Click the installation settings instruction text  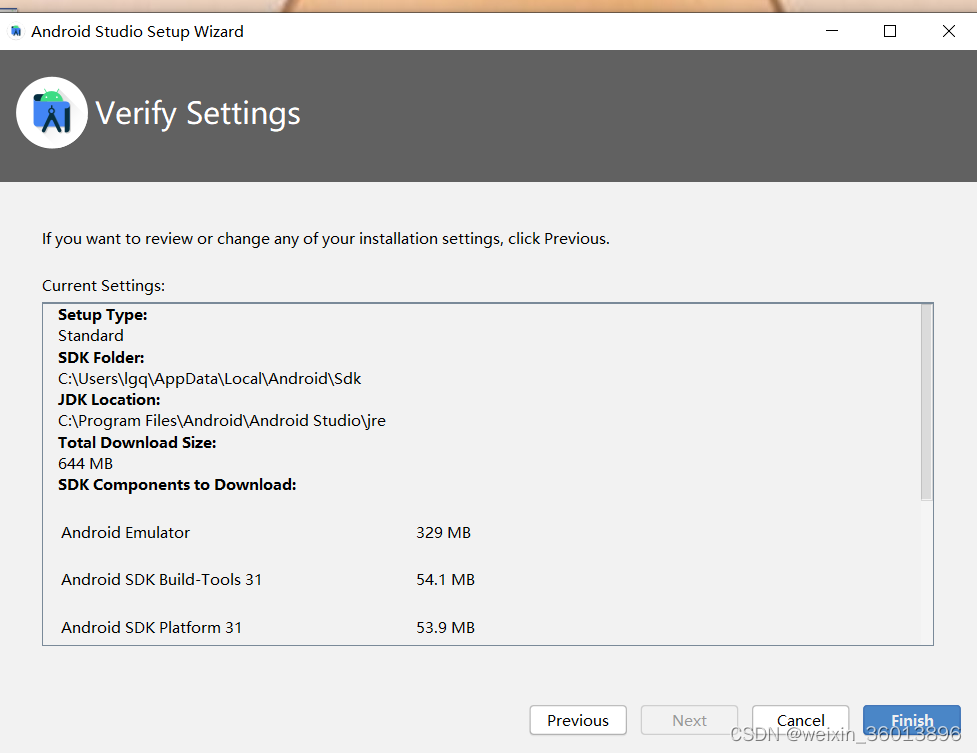[x=326, y=239]
